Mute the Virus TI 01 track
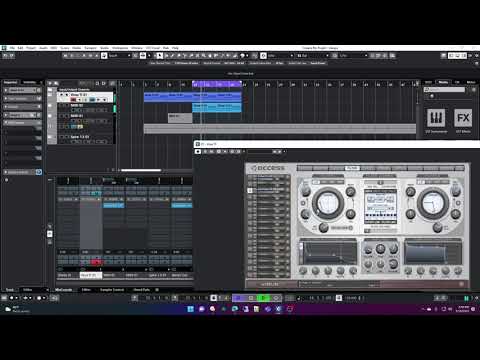 coord(61,95)
